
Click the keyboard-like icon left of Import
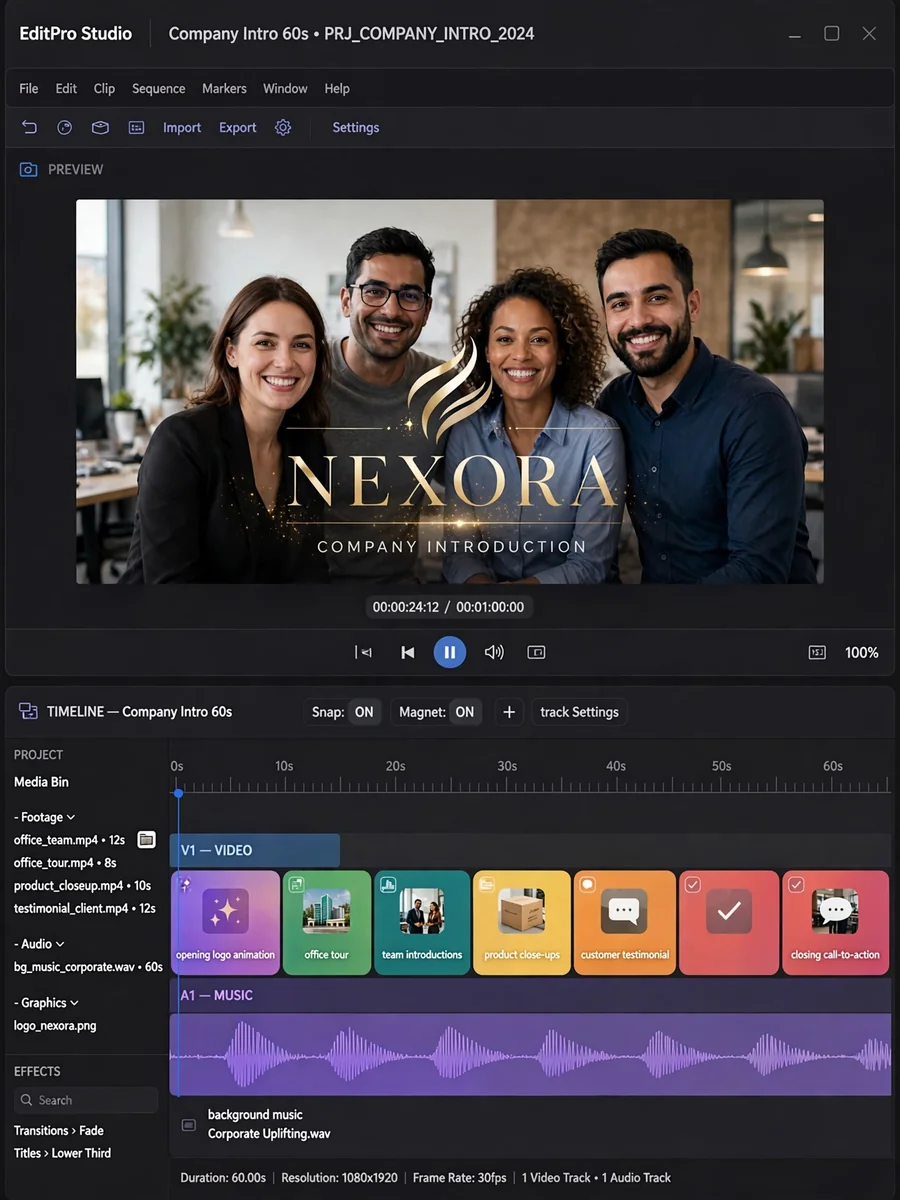[137, 128]
